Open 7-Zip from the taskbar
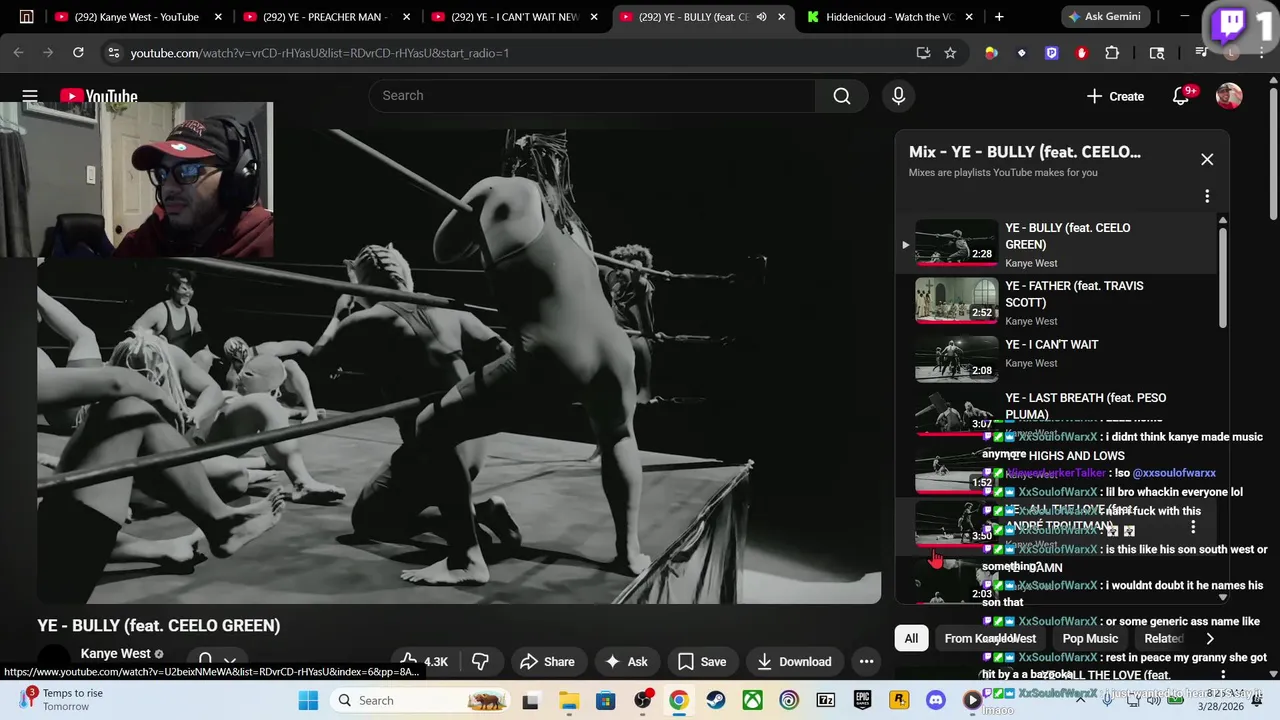Screen dimensions: 1280x720 pos(825,700)
